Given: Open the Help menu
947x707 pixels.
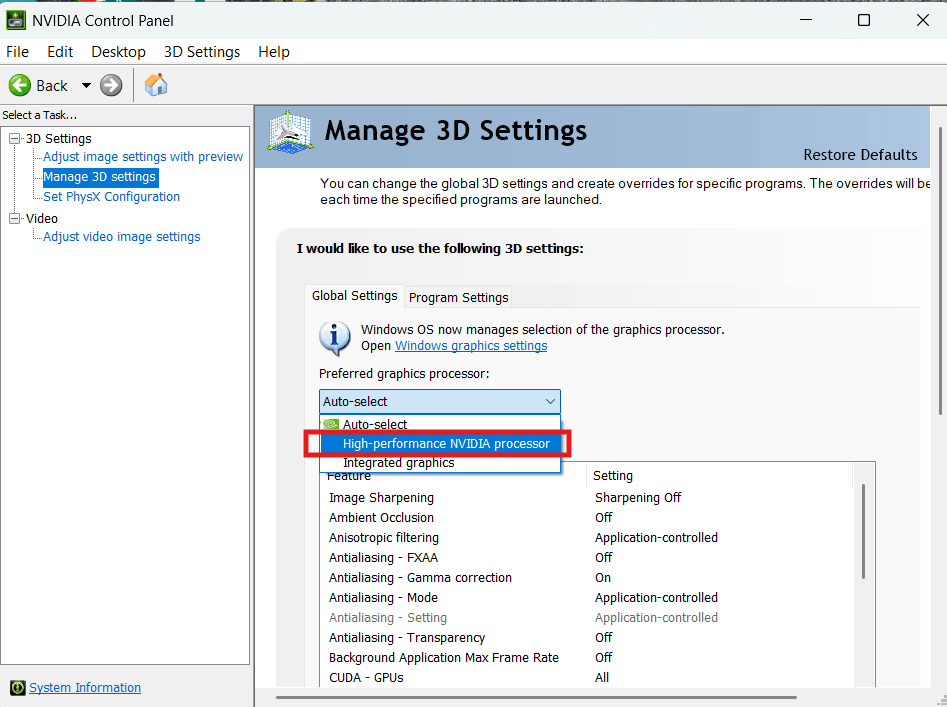Looking at the screenshot, I should coord(274,52).
